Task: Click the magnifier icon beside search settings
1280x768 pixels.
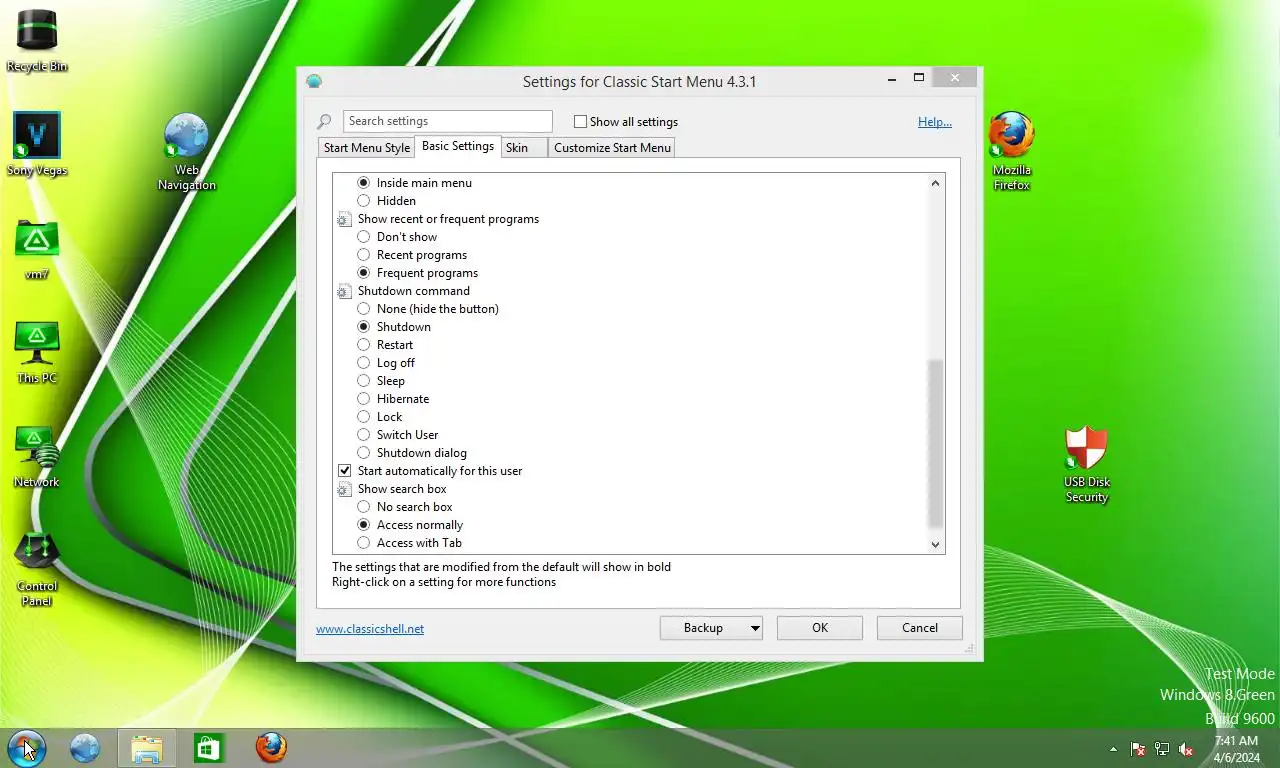Action: point(324,122)
